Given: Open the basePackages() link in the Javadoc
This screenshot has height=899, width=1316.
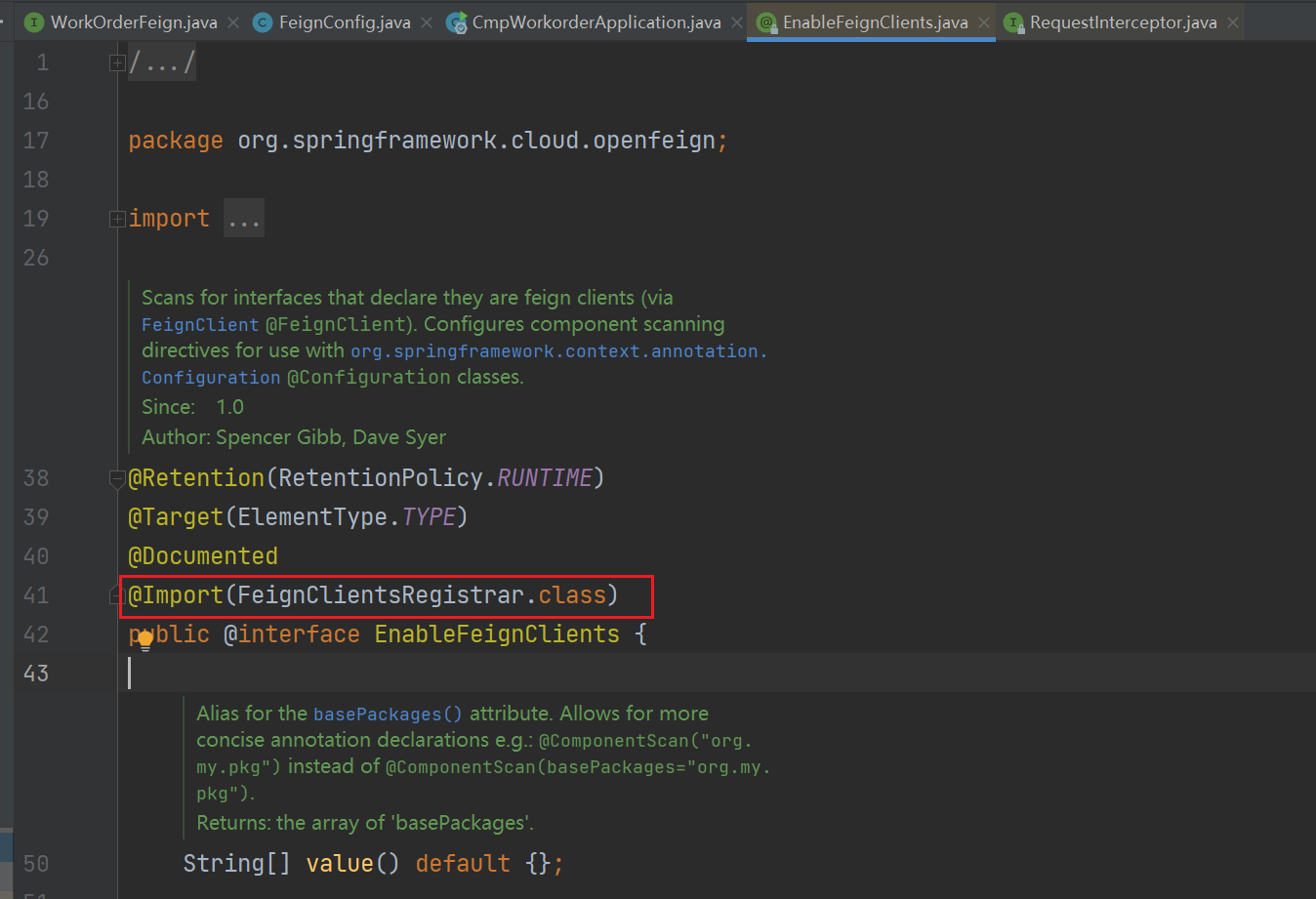Looking at the screenshot, I should (x=387, y=715).
